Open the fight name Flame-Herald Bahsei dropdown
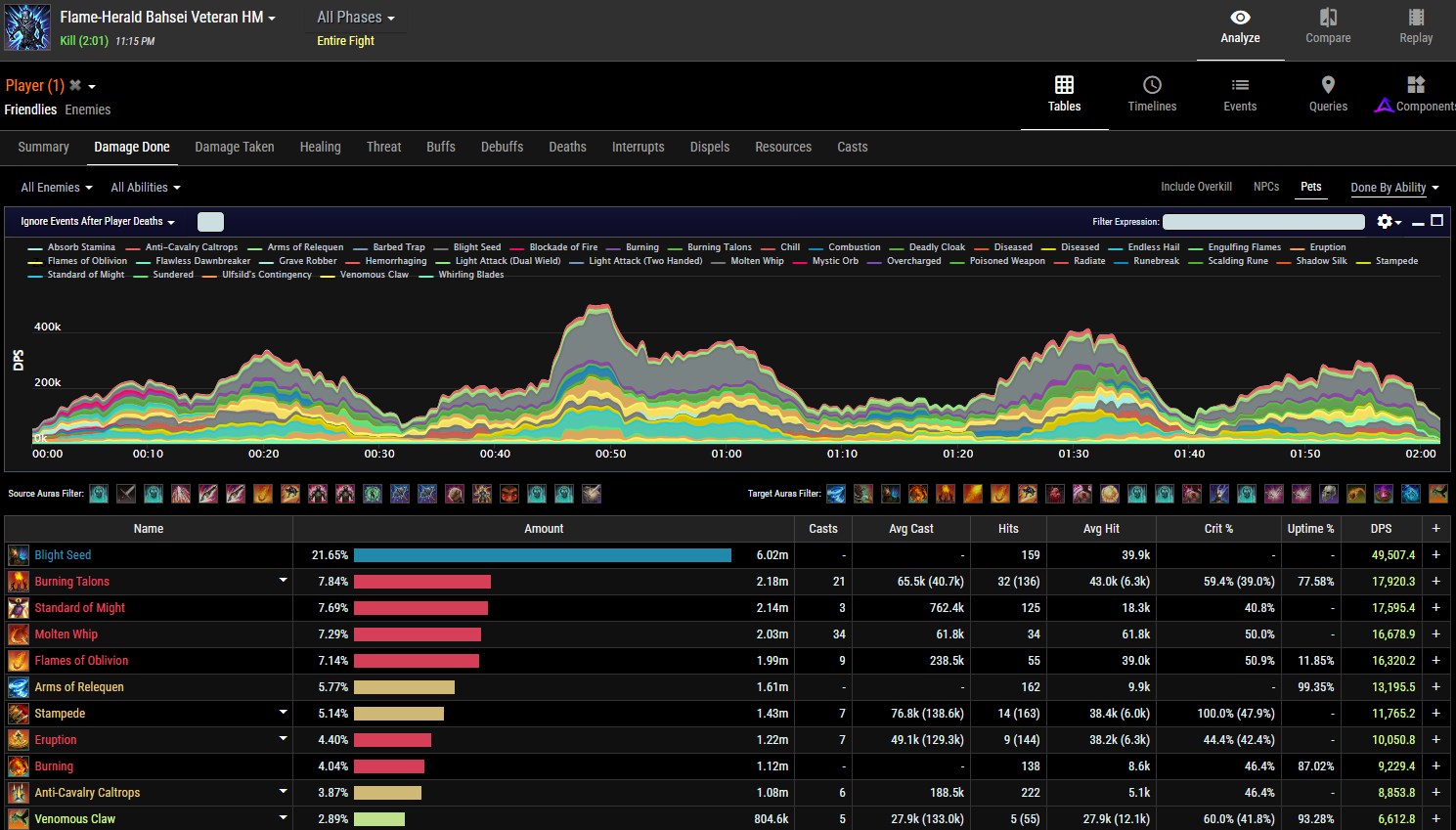 [x=167, y=17]
